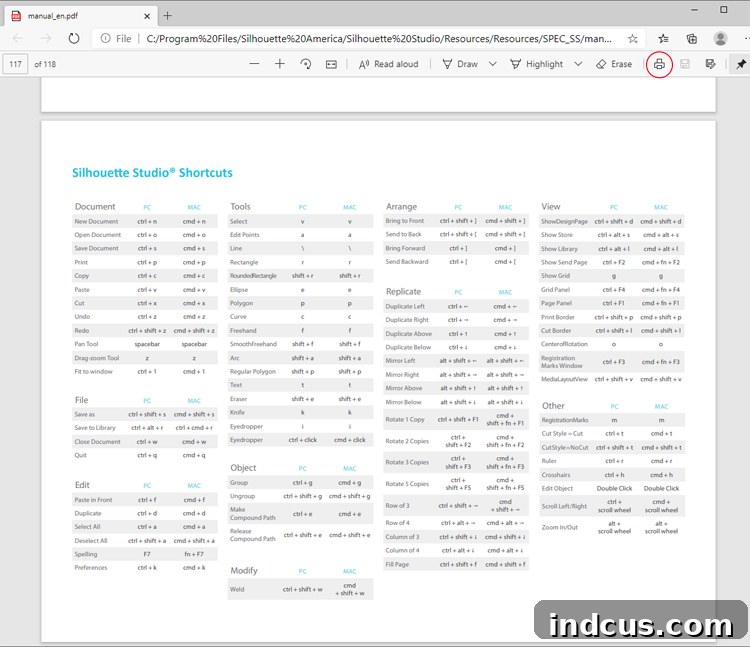
Task: Click the 'Silhouette Studio Shortcuts' heading
Action: [x=152, y=173]
